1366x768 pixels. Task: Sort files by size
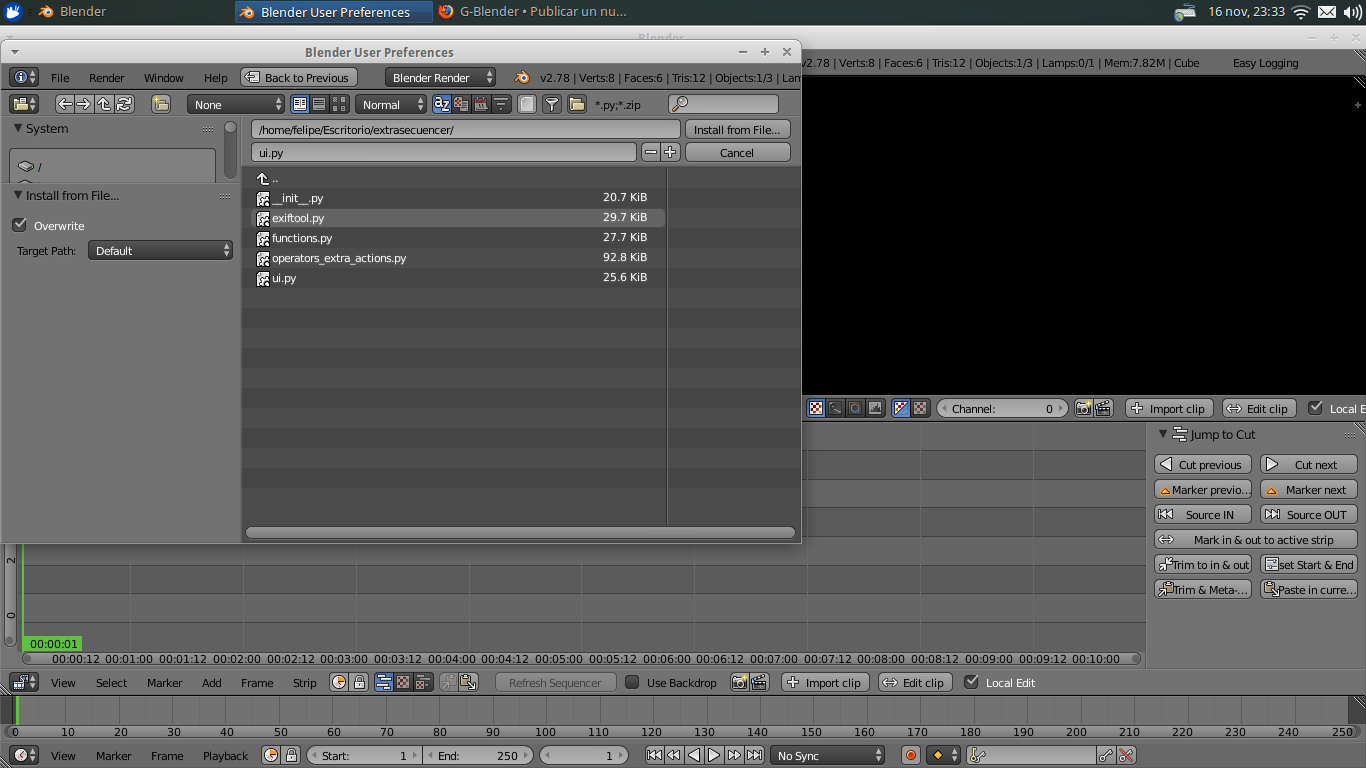501,104
